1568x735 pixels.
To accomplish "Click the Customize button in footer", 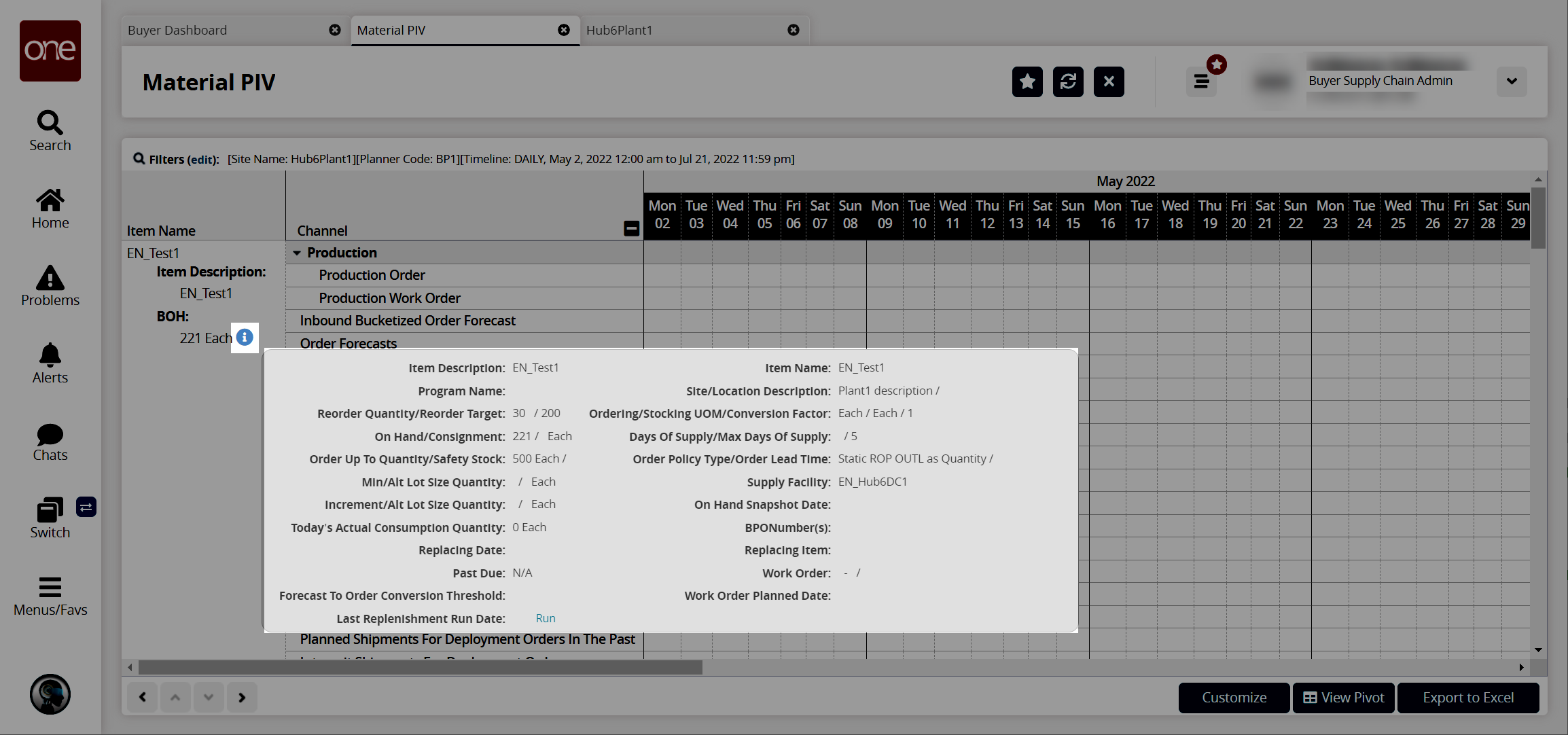I will [1234, 698].
